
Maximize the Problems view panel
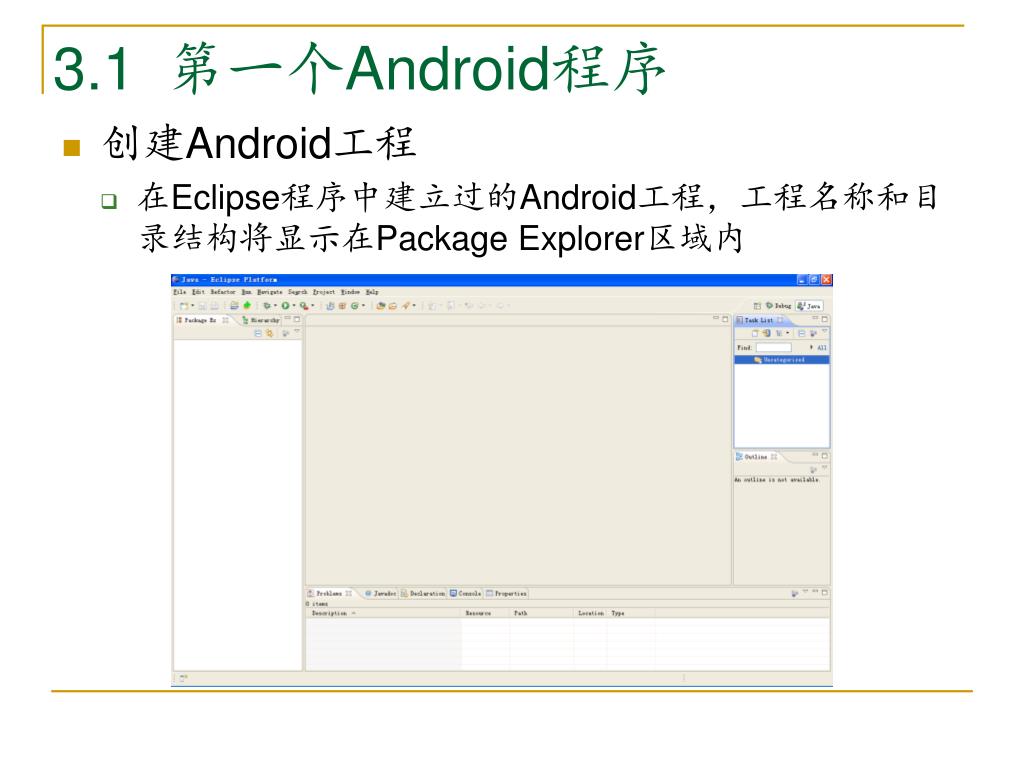pyautogui.click(x=825, y=592)
